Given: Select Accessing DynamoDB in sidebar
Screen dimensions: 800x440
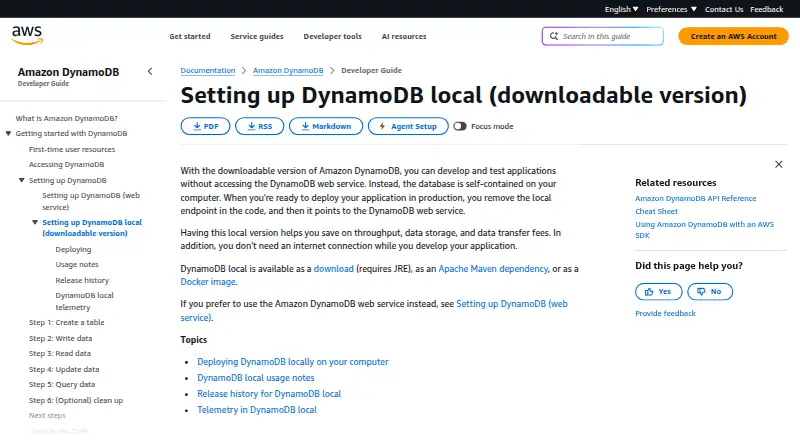Looking at the screenshot, I should (x=66, y=164).
